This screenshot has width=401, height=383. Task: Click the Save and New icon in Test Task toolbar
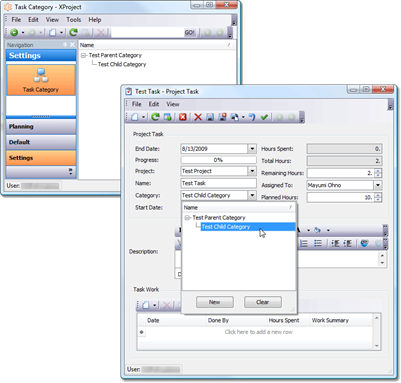[x=235, y=117]
